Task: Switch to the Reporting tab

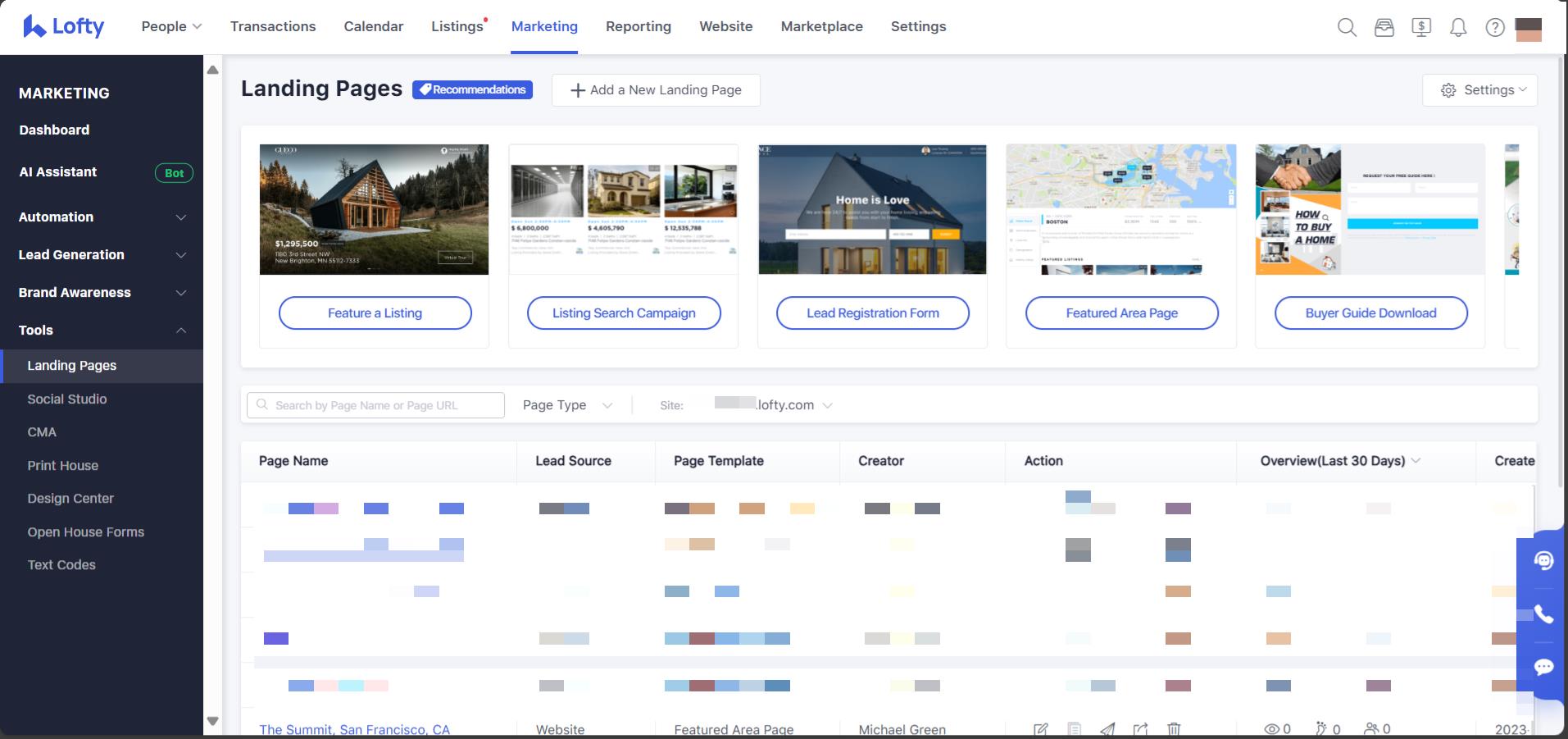Action: (x=638, y=27)
